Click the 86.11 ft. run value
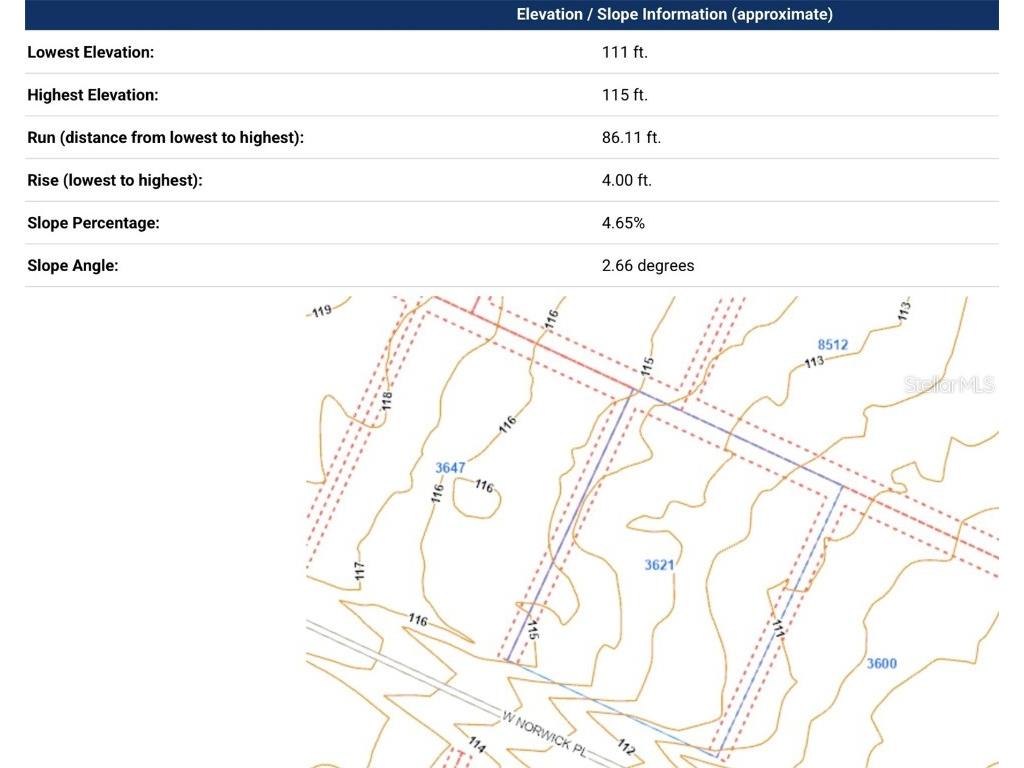This screenshot has width=1024, height=768. [x=631, y=138]
